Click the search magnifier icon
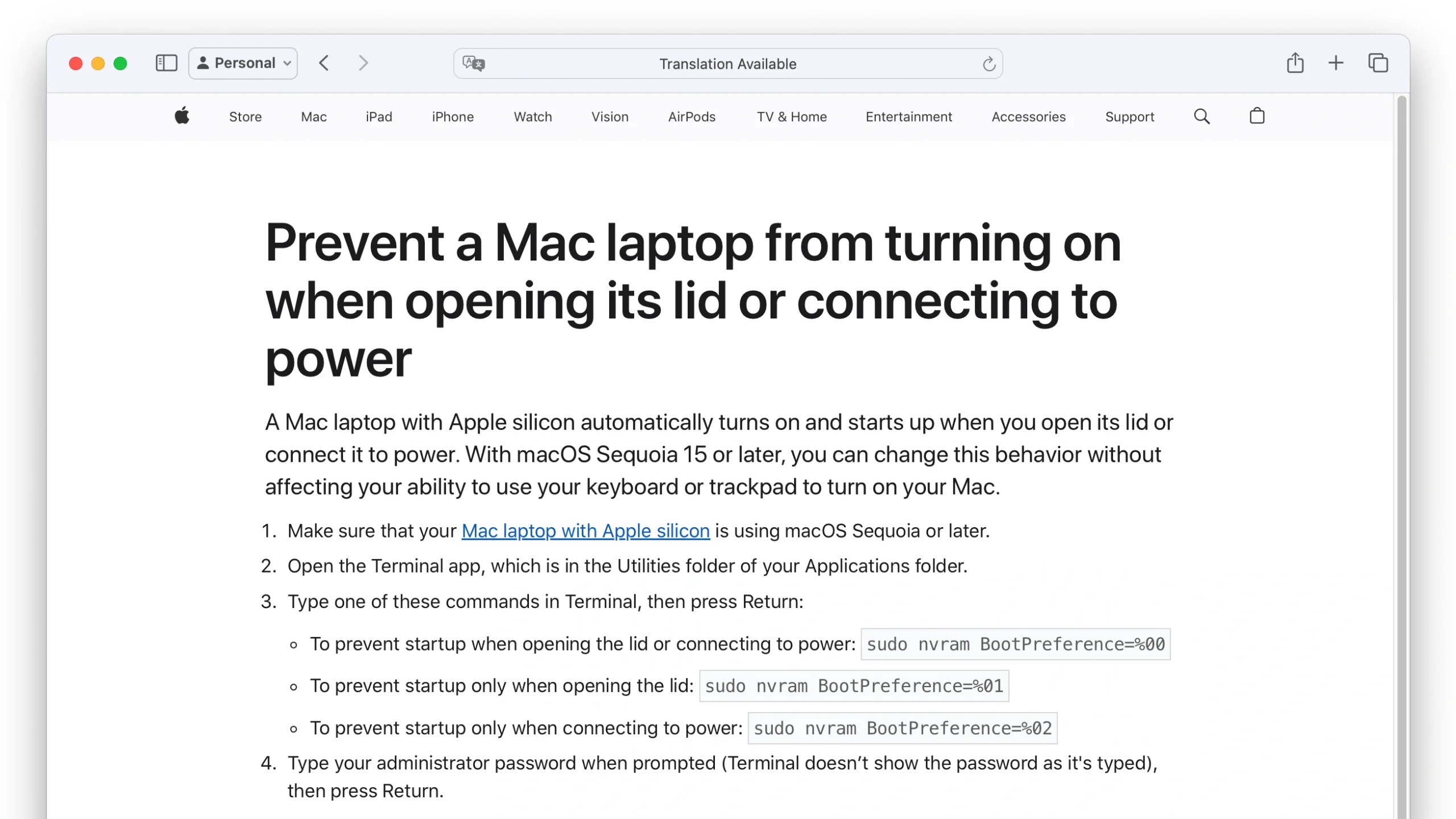Screen dimensions: 1456x819 tap(1202, 116)
